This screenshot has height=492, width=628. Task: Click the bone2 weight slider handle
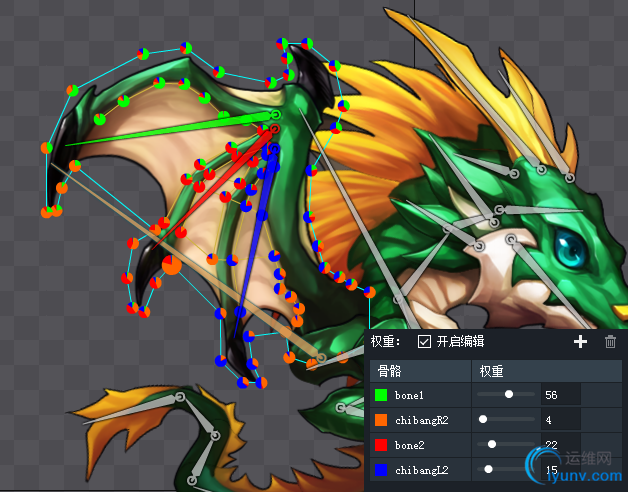[x=492, y=444]
